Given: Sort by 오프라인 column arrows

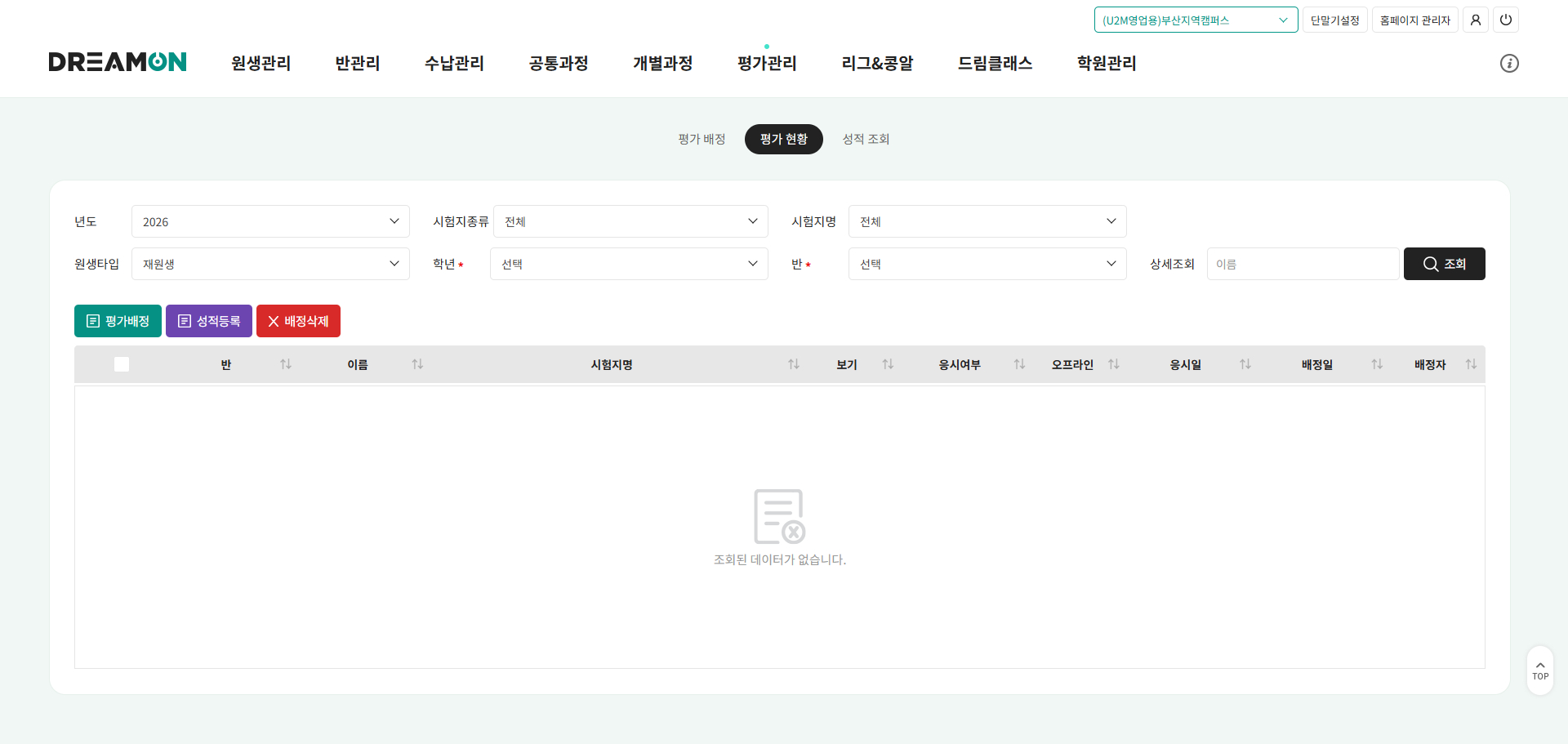Looking at the screenshot, I should coord(1114,364).
